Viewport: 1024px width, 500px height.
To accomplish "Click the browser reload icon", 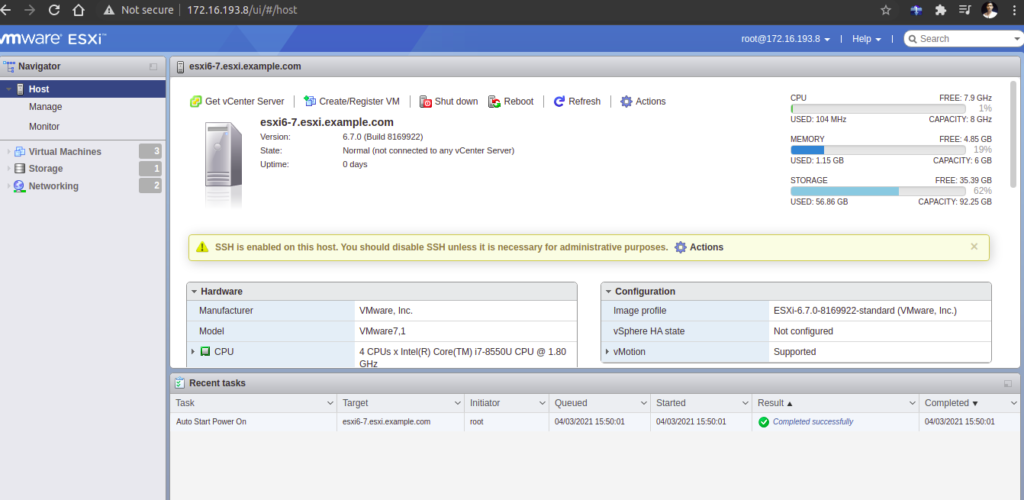I will (x=54, y=10).
